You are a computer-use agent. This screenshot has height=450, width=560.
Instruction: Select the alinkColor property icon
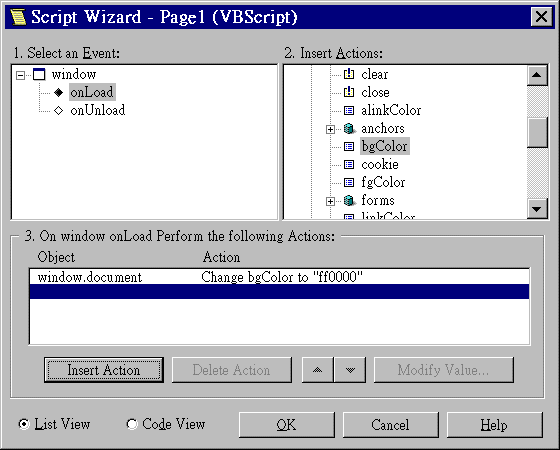tap(349, 110)
